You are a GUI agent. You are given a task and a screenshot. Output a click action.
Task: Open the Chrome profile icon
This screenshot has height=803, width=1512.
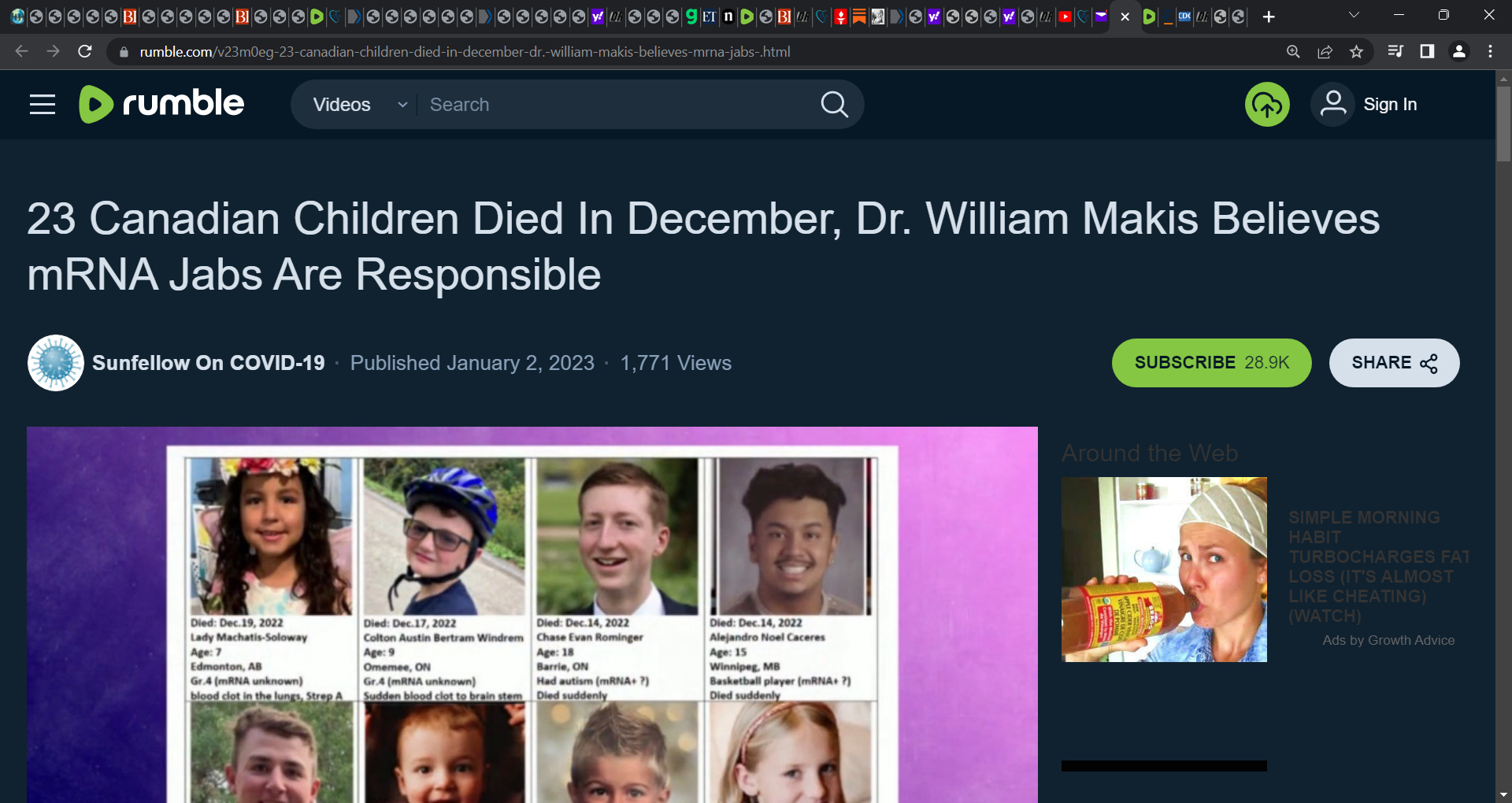(1458, 52)
